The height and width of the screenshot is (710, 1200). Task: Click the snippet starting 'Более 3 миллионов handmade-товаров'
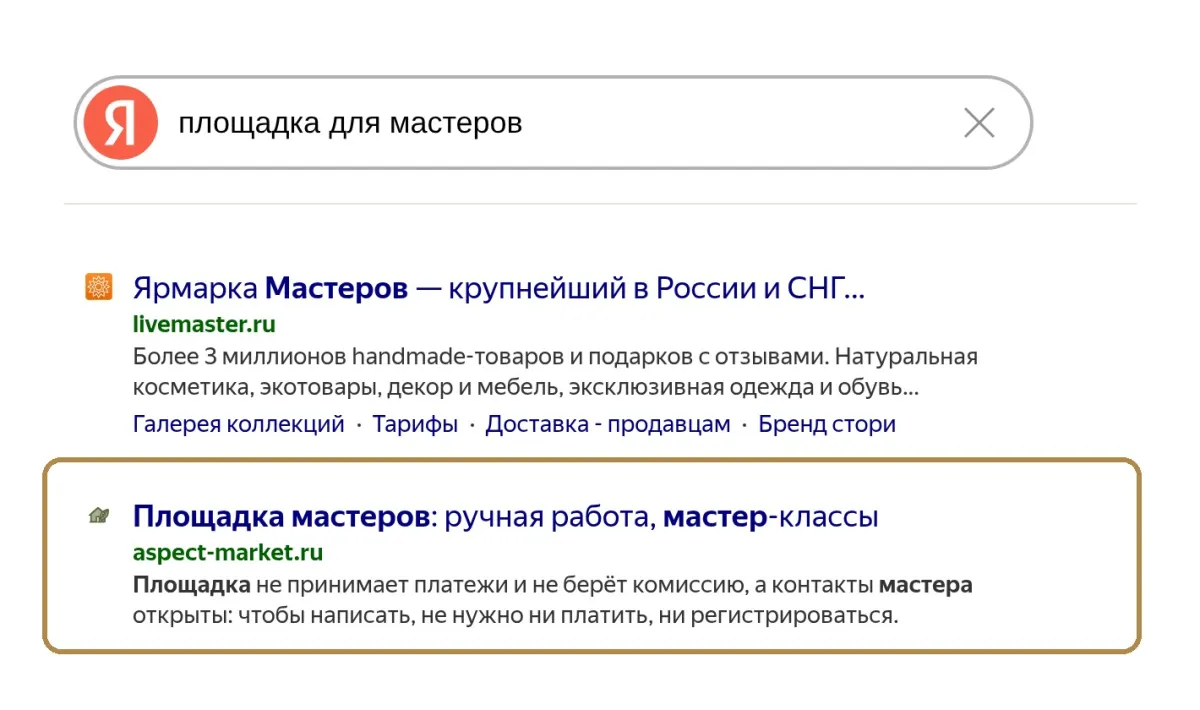(x=555, y=372)
